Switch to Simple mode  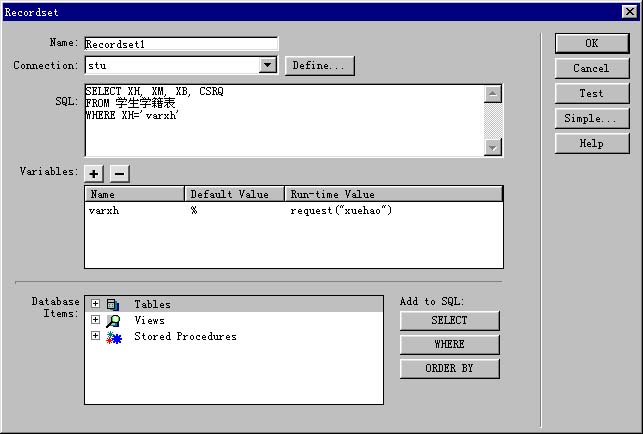[x=591, y=118]
